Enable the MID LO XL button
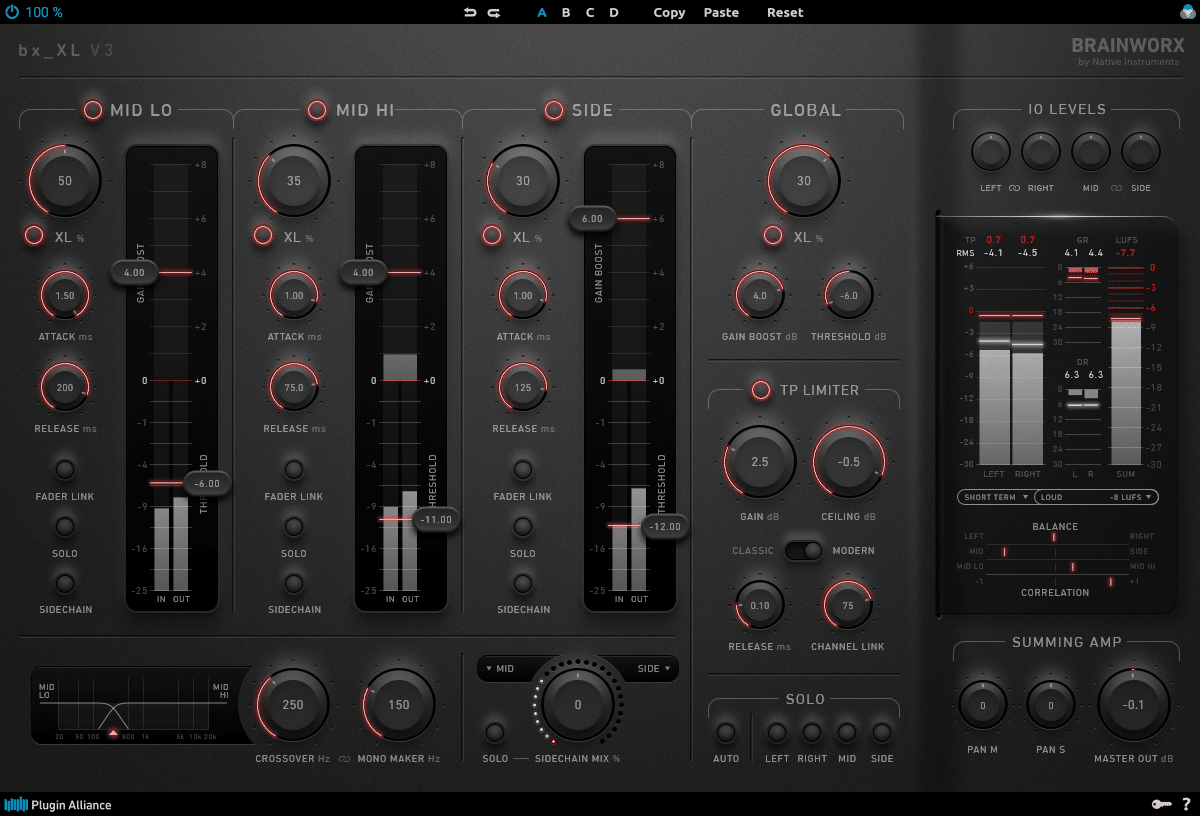This screenshot has height=816, width=1200. [34, 235]
